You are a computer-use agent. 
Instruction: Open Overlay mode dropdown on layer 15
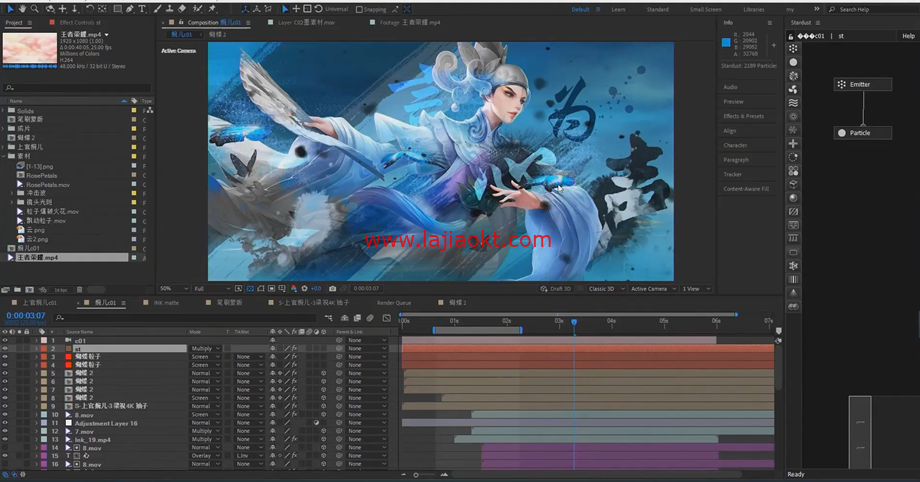(x=205, y=456)
